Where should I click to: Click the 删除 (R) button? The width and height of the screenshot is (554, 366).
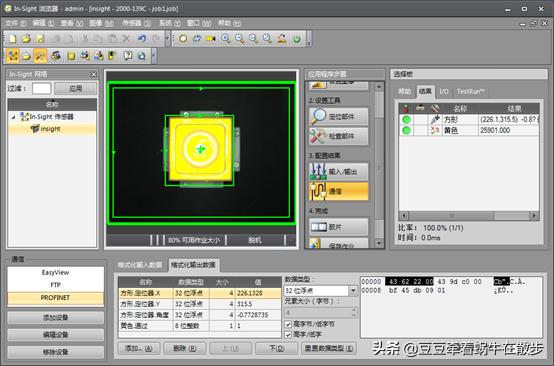click(184, 348)
